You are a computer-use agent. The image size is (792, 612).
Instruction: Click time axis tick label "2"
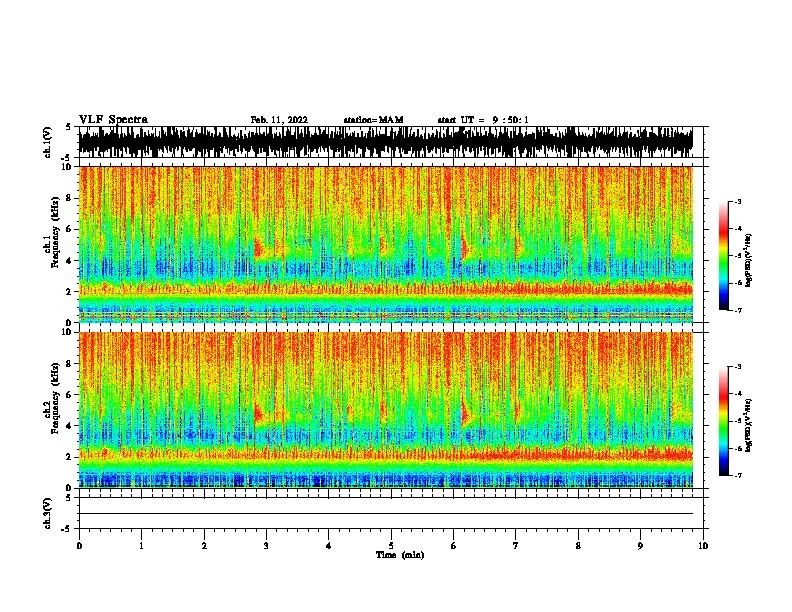[x=204, y=546]
